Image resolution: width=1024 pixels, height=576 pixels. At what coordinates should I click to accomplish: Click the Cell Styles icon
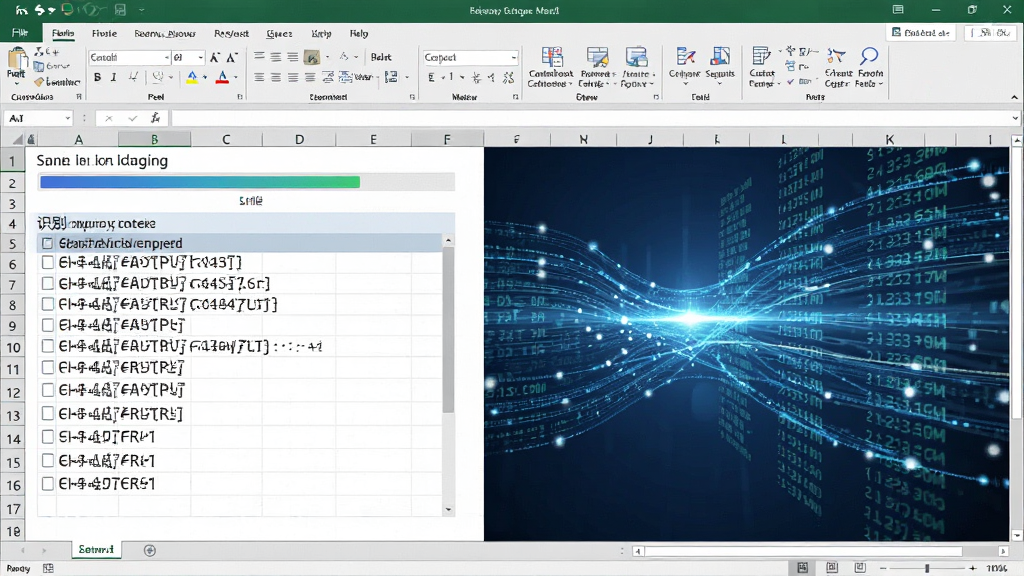click(637, 57)
